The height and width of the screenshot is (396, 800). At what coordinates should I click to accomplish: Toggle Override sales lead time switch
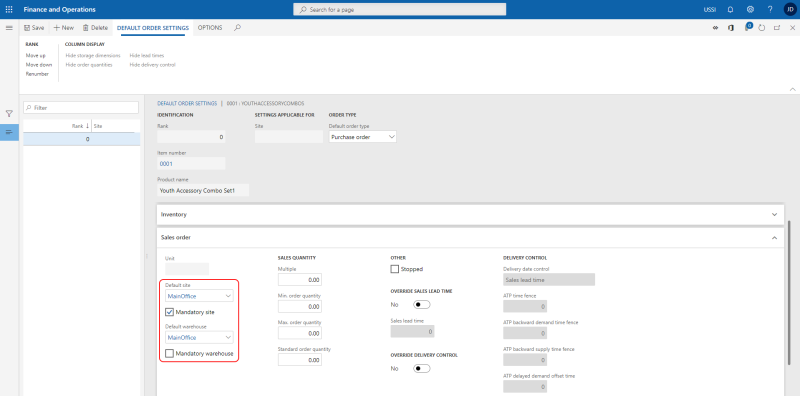(x=422, y=305)
